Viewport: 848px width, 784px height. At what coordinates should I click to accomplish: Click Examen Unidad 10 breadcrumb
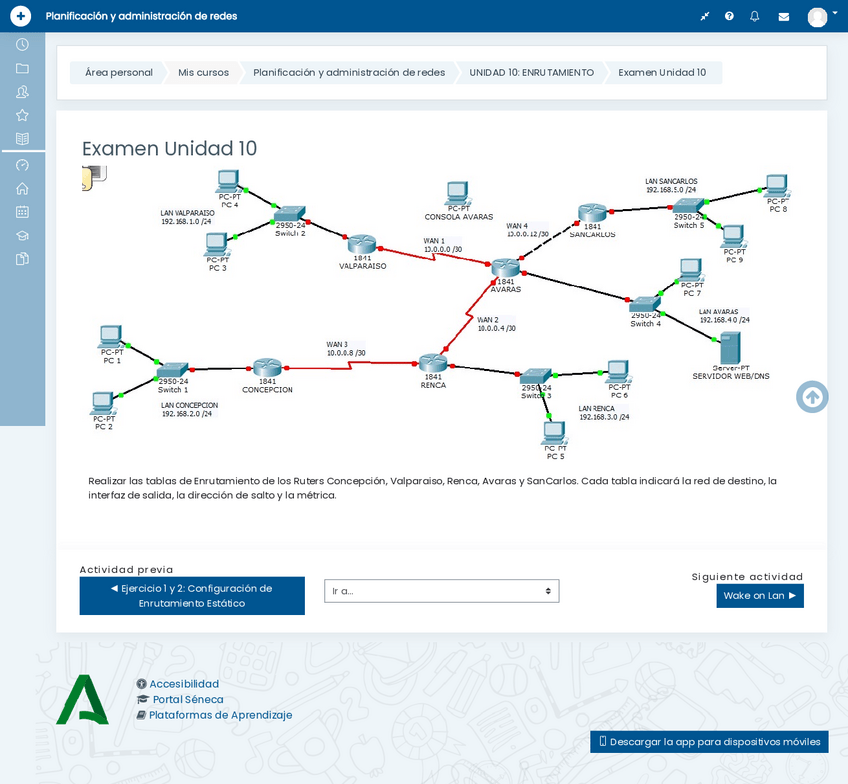662,72
